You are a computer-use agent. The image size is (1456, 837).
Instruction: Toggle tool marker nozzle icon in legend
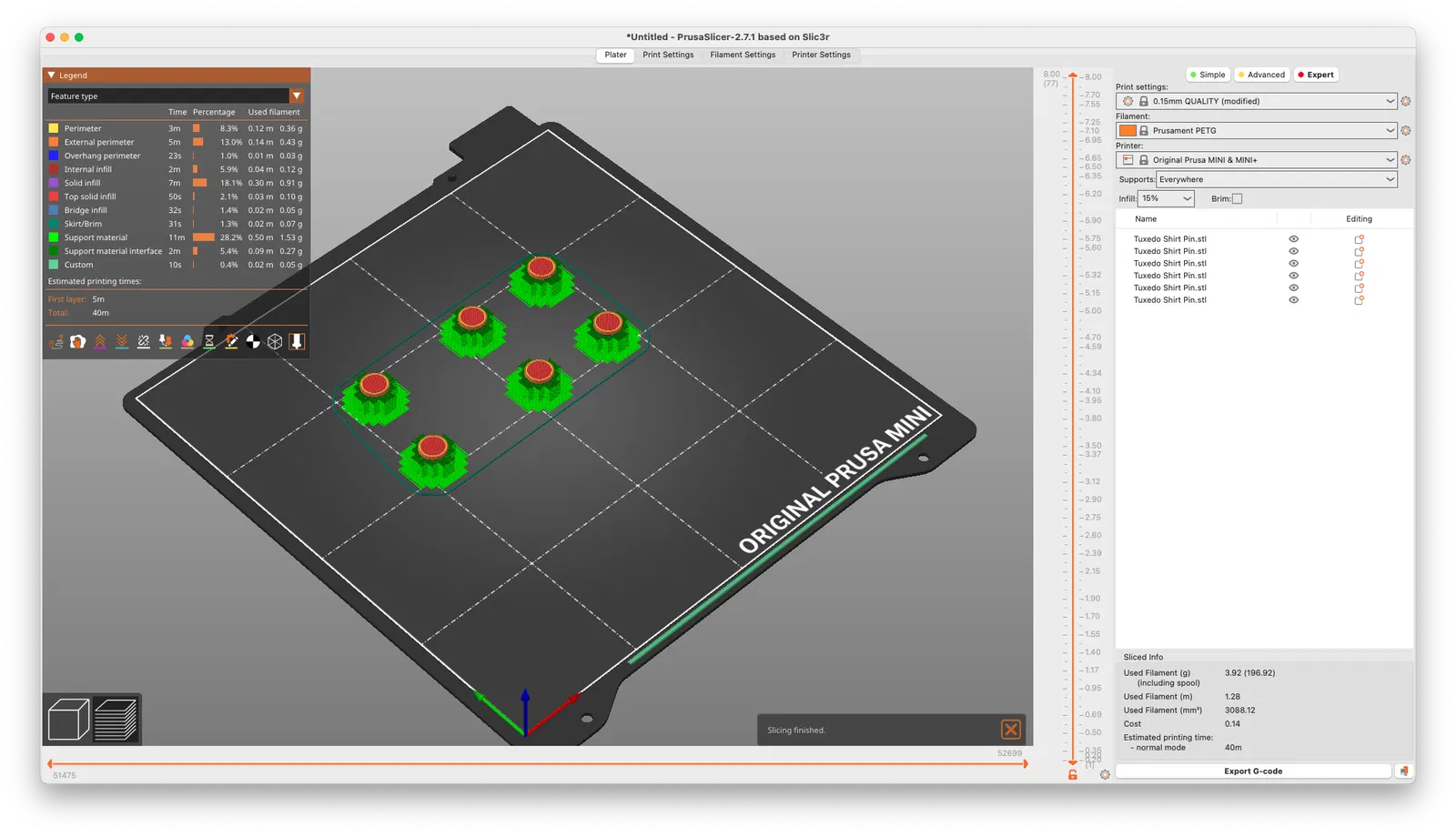[297, 341]
